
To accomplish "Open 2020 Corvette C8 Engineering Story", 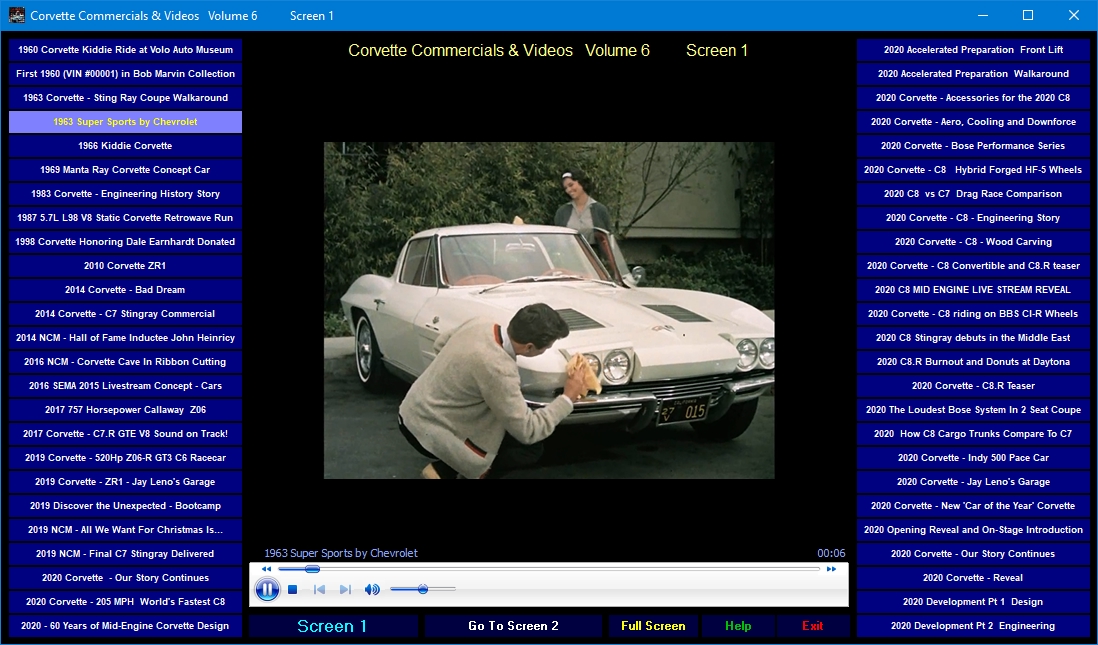I will 973,218.
